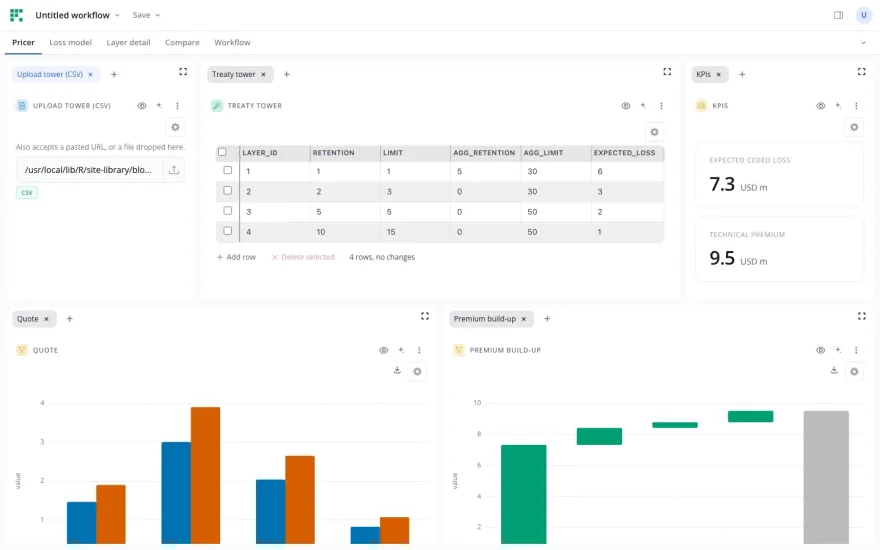This screenshot has width=880, height=550.
Task: Maximize the KPIs panel
Action: tap(861, 72)
